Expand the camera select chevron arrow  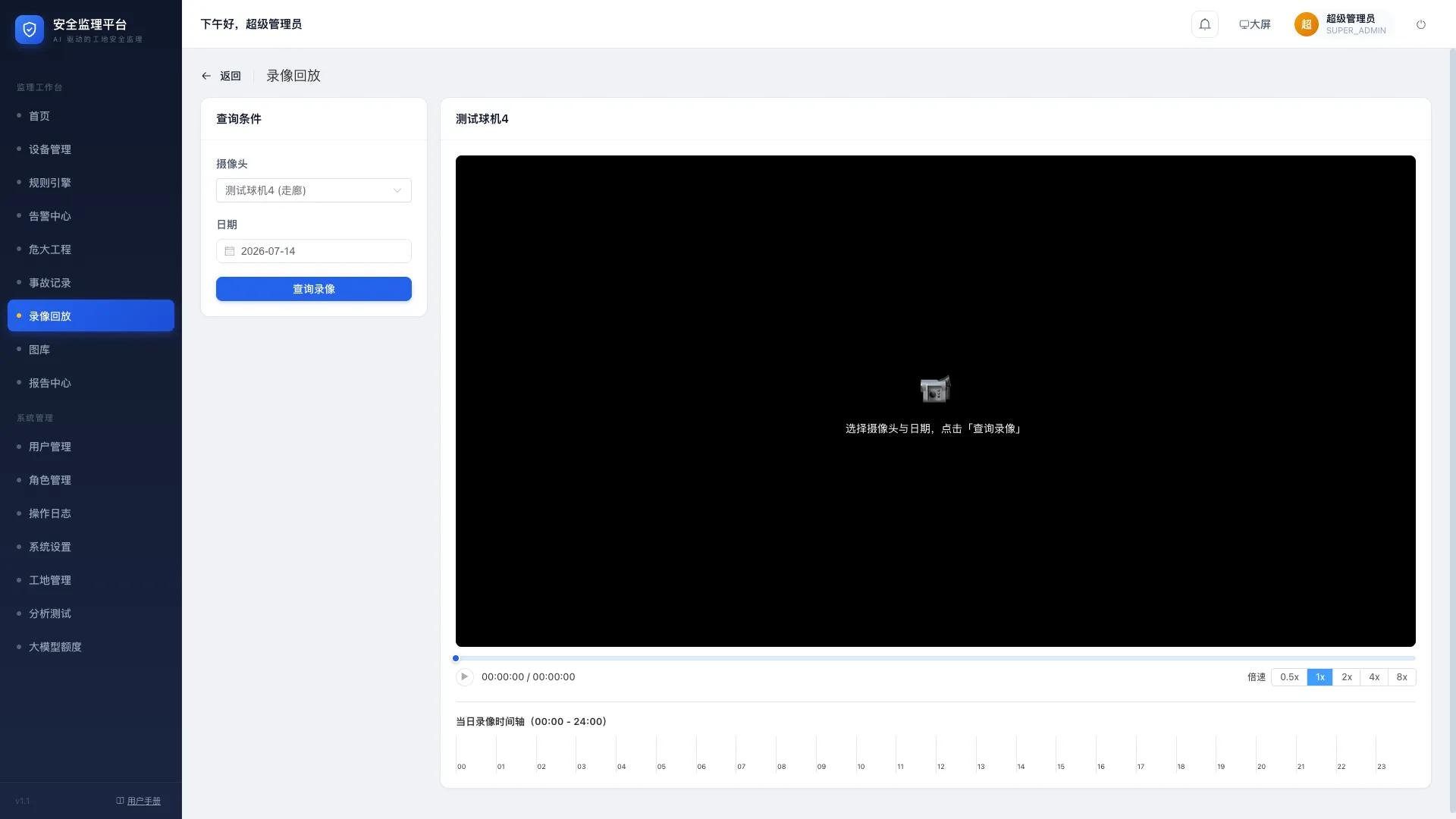pos(397,190)
